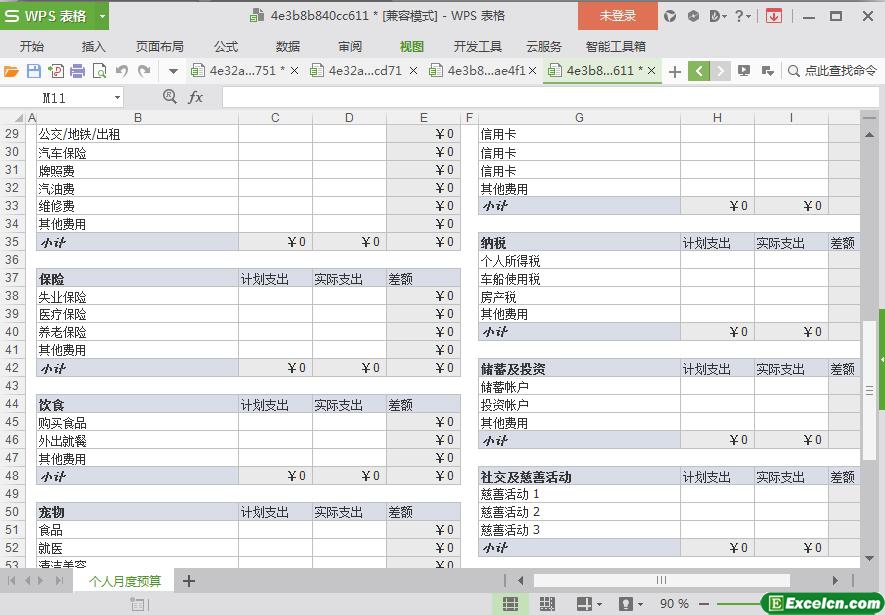
Task: Open the 公式 ribbon tab
Action: click(226, 46)
